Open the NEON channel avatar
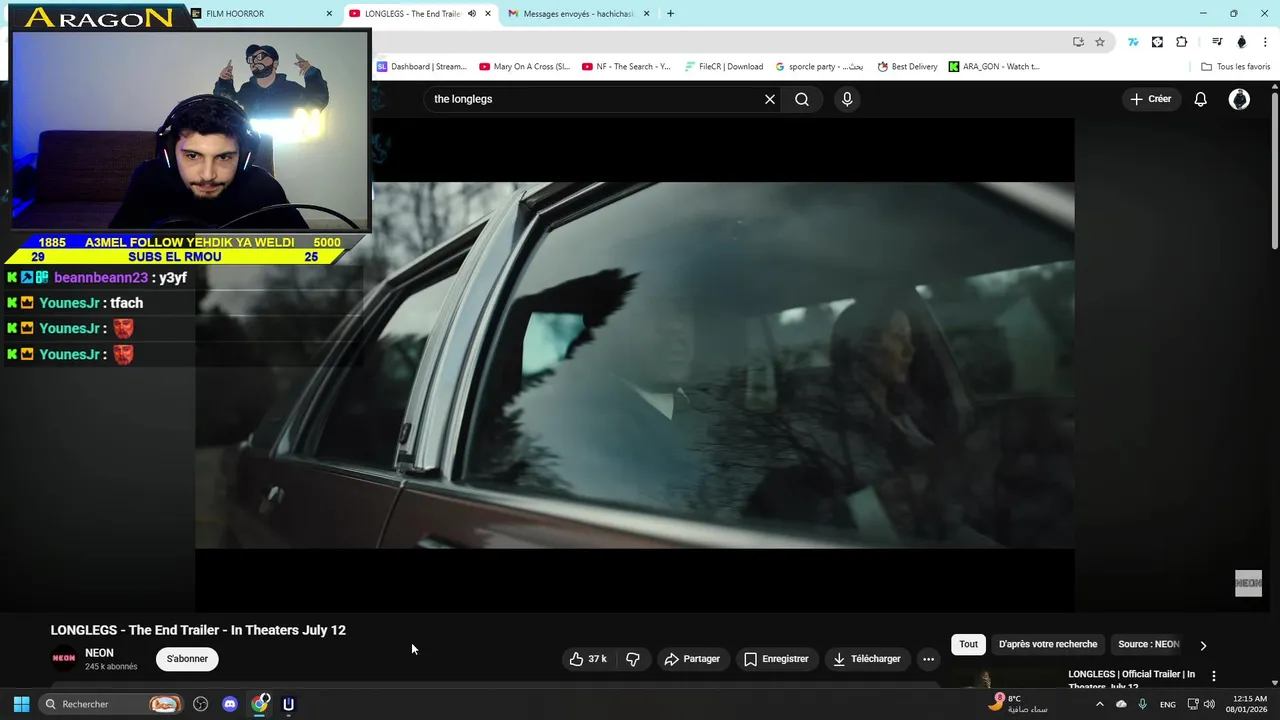The image size is (1280, 720). click(x=64, y=658)
